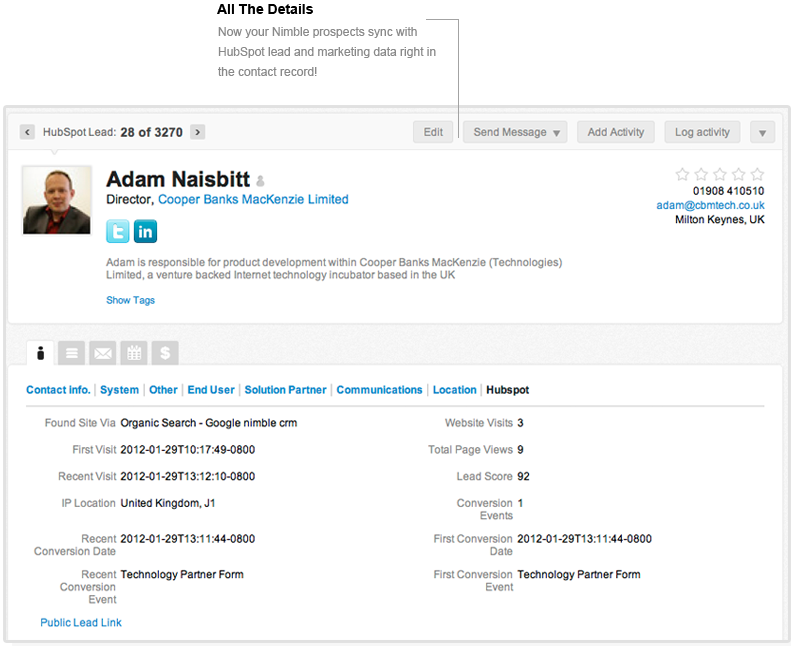Select the Hubspot section
791x647 pixels.
pos(507,390)
